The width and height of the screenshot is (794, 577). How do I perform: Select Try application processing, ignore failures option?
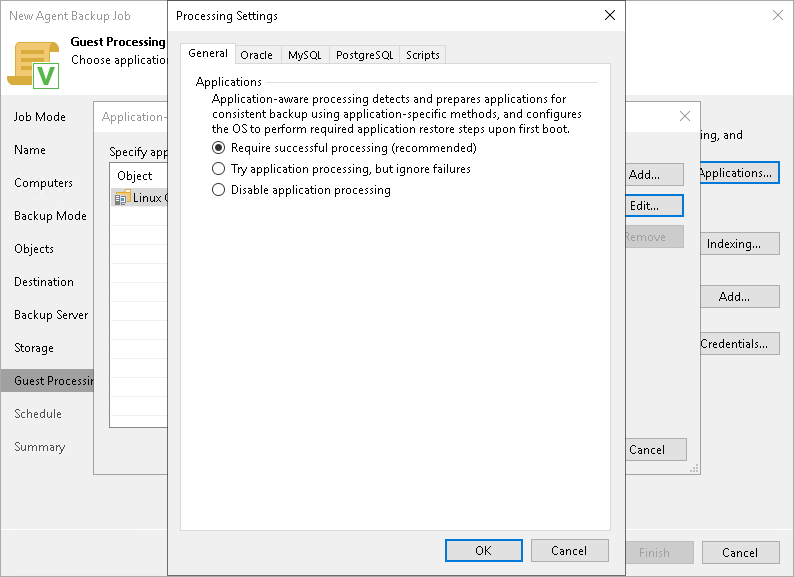(x=218, y=169)
